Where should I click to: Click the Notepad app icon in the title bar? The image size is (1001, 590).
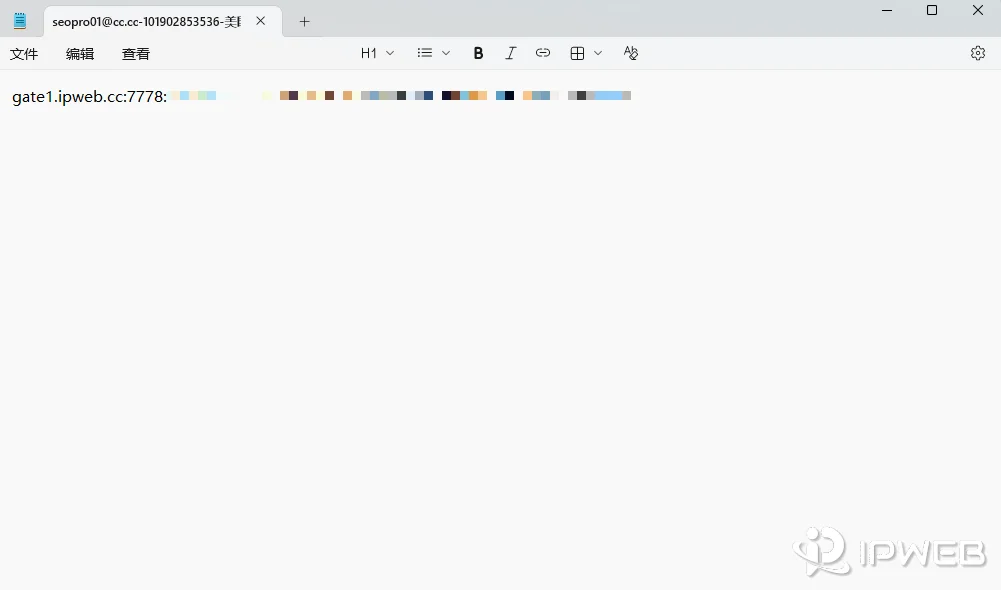point(20,21)
